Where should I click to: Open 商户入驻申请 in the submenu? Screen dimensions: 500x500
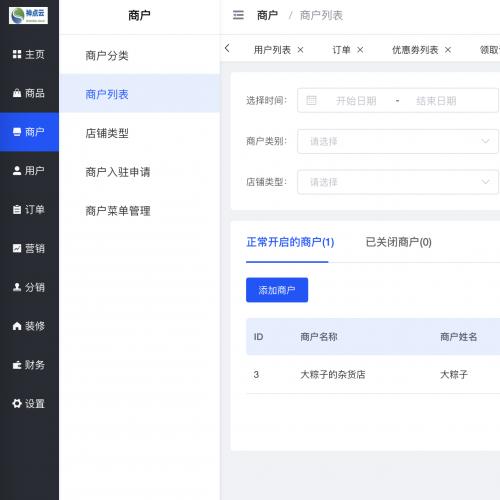tap(118, 172)
